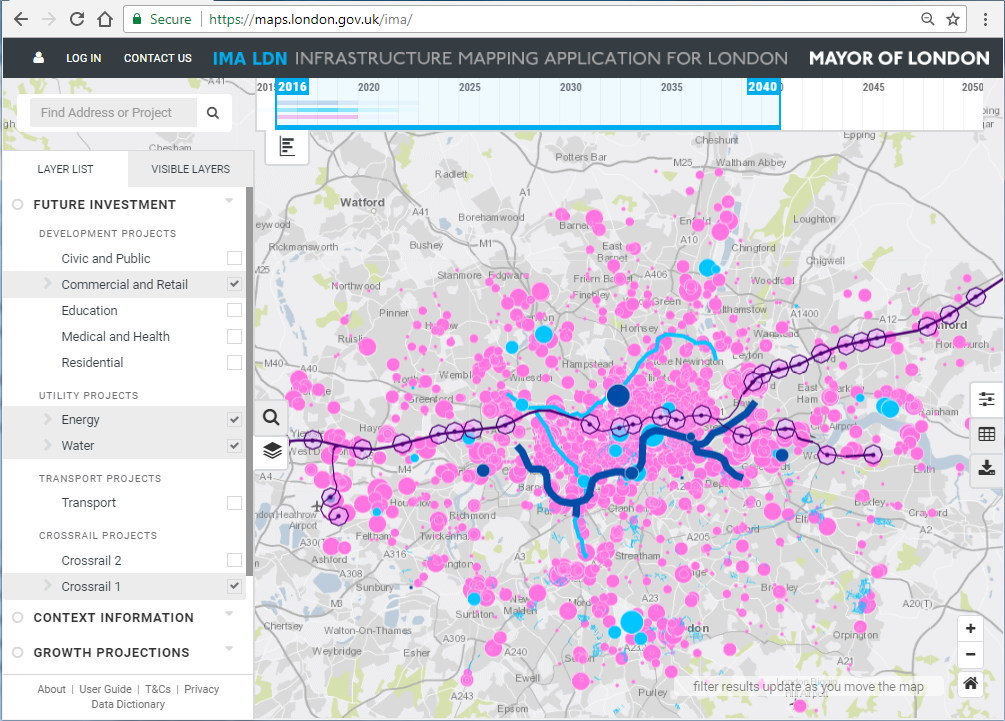Enable the Residential layer checkbox
The image size is (1005, 721).
click(x=234, y=362)
